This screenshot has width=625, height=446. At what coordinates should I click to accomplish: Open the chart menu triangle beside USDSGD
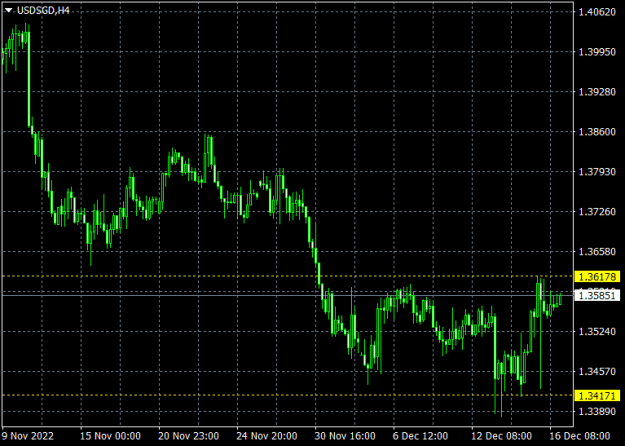point(8,11)
